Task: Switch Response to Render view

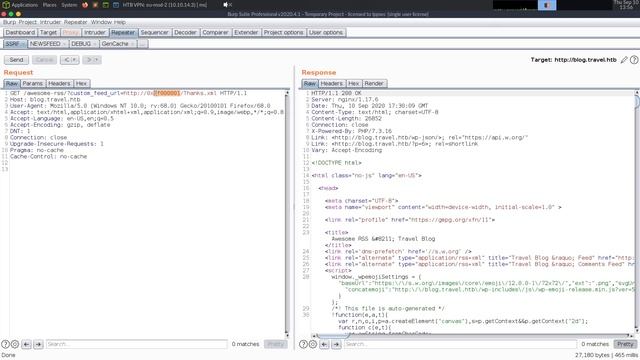Action: click(374, 83)
